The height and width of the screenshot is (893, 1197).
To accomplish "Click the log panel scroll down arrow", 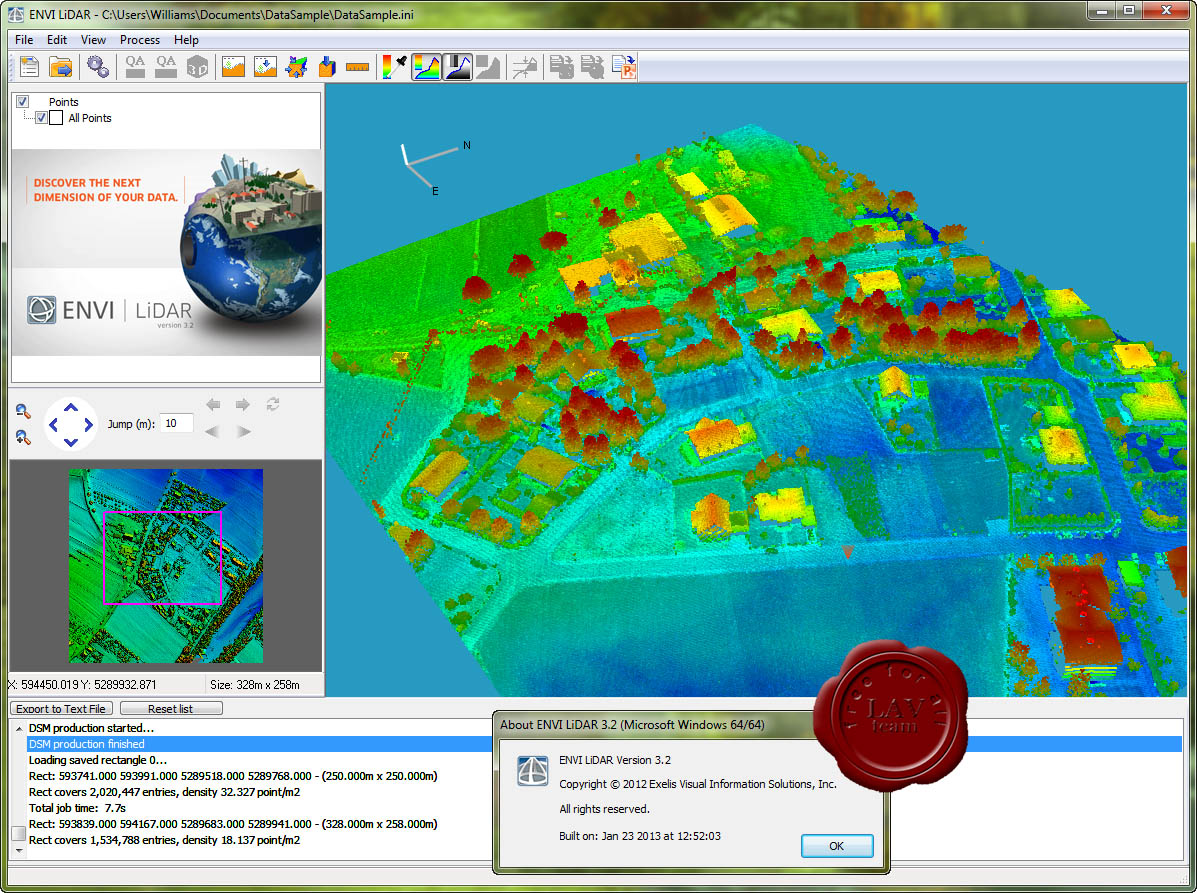I will (19, 850).
